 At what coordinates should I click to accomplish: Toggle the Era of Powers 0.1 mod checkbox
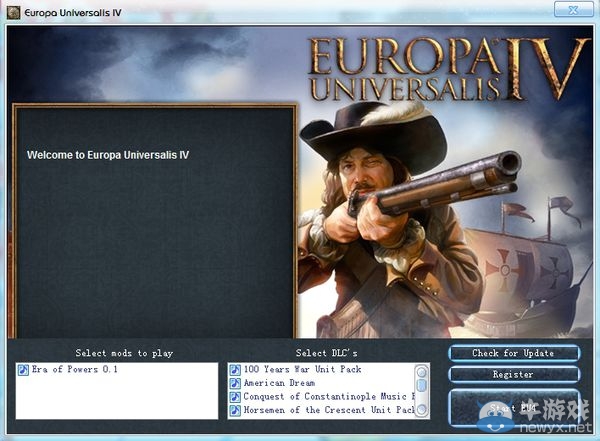23,370
